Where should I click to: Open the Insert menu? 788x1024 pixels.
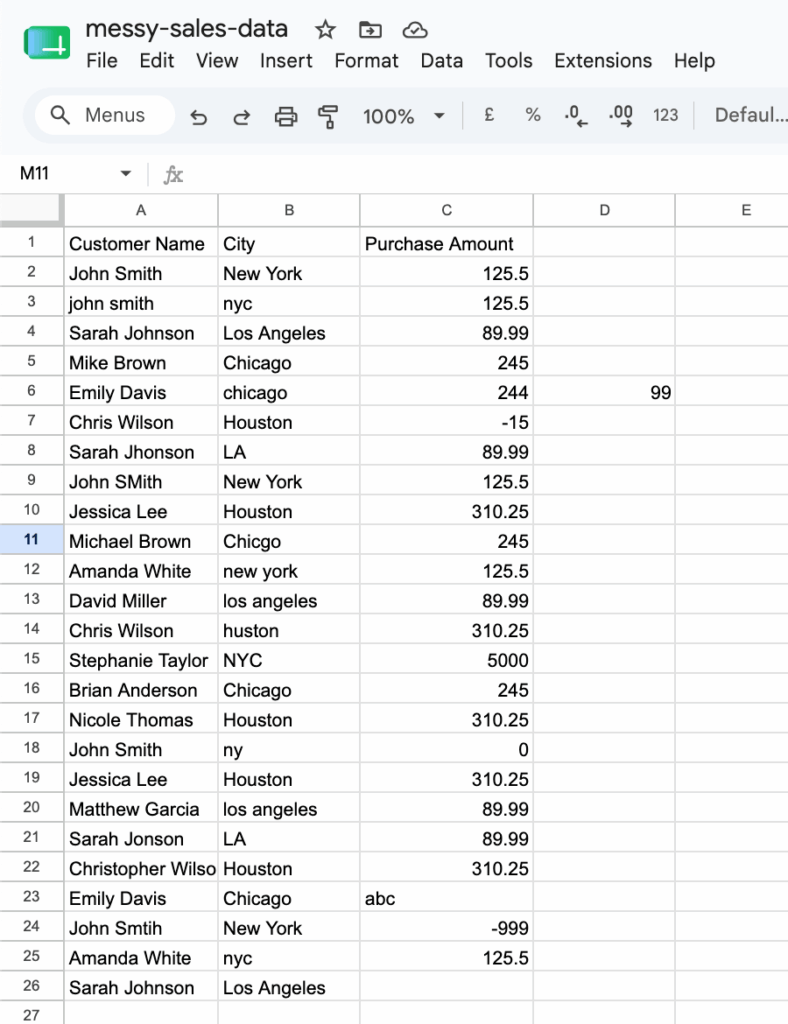point(286,61)
